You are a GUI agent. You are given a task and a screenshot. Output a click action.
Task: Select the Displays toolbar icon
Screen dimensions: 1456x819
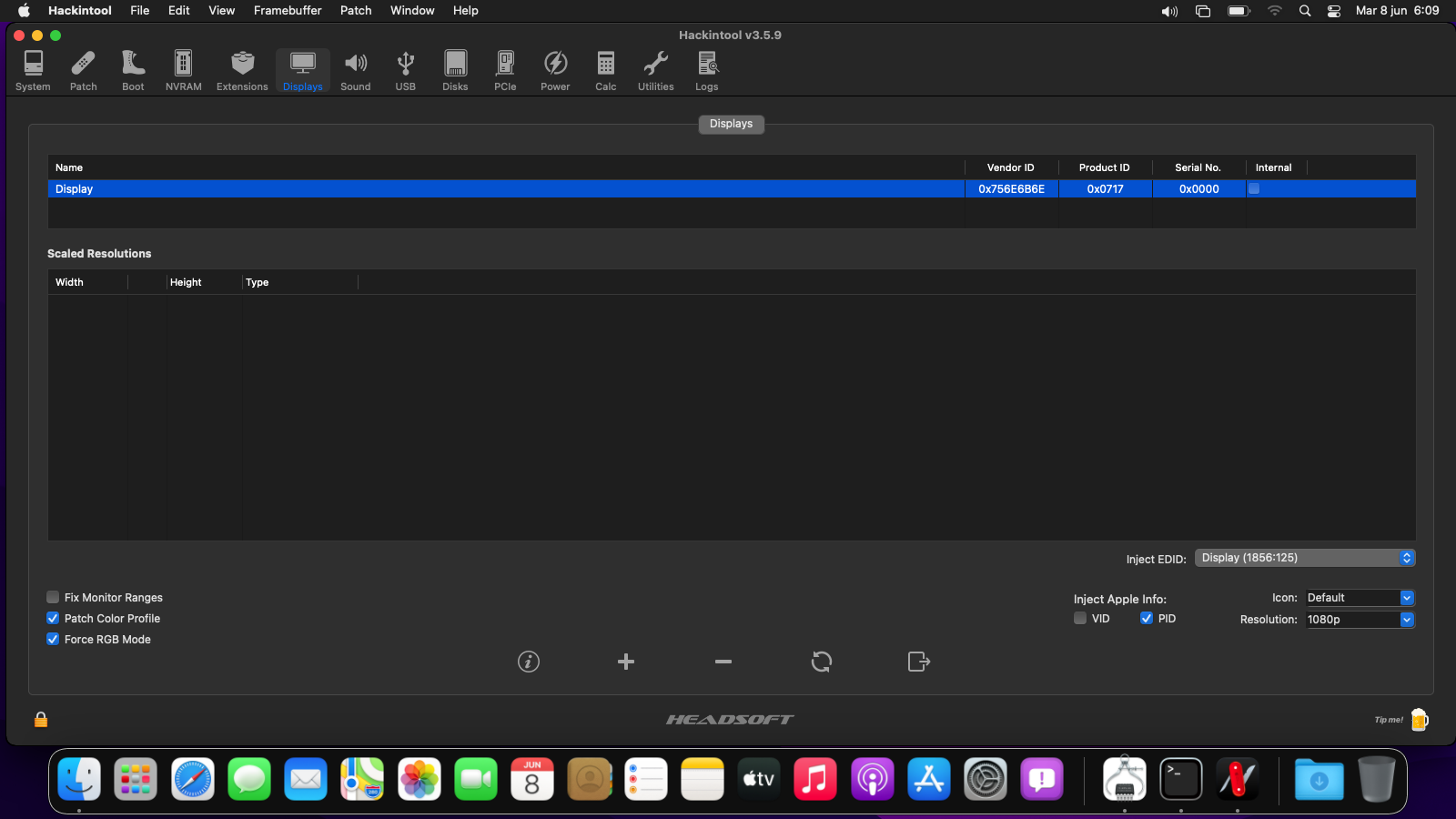pyautogui.click(x=303, y=71)
